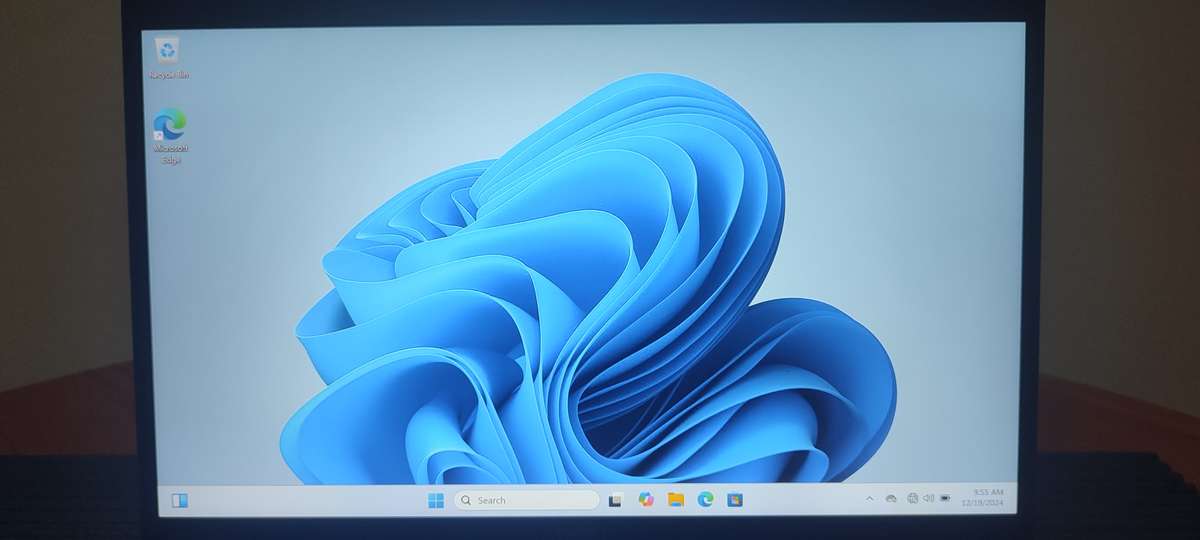This screenshot has width=1200, height=540.
Task: Open the Widgets panel from taskbar
Action: (x=180, y=500)
